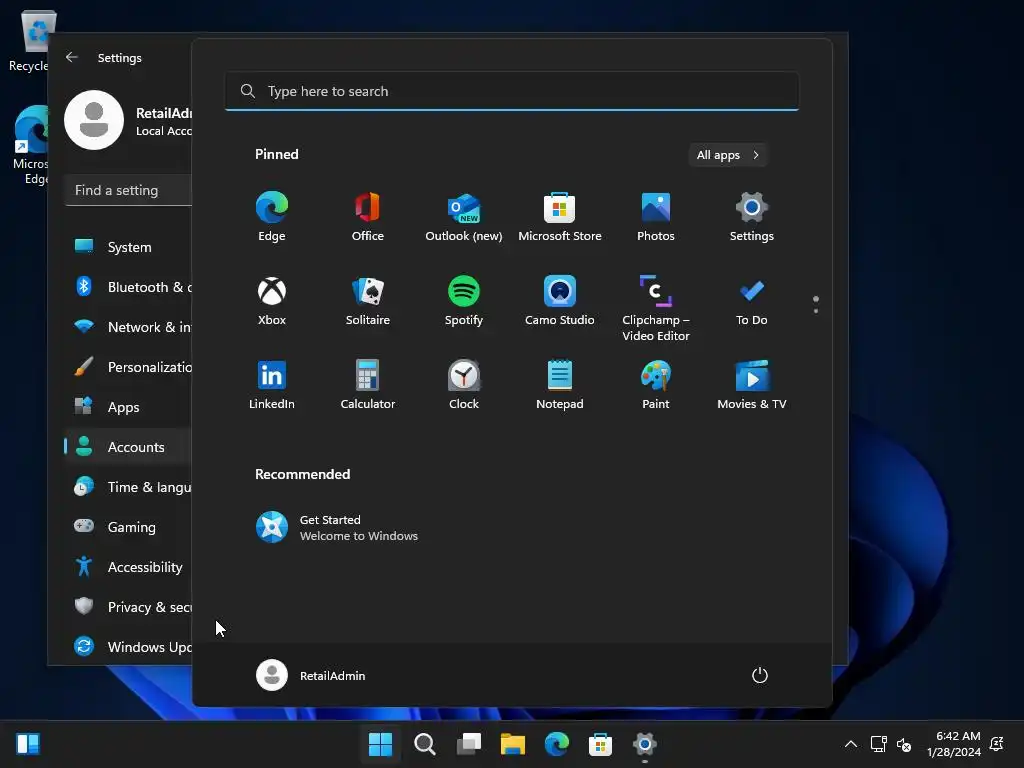Open Outlook (new) from Start
1024x768 pixels.
click(x=464, y=217)
